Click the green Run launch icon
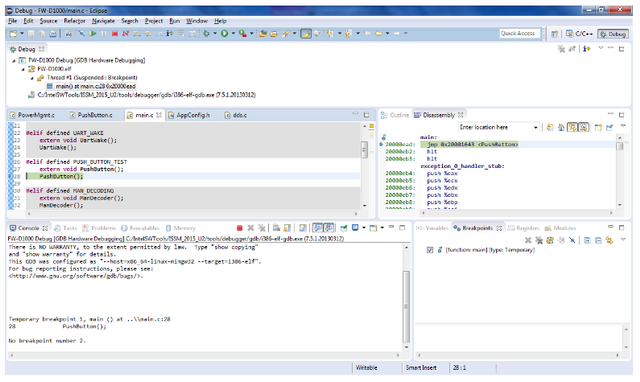The image size is (640, 382). pos(224,33)
